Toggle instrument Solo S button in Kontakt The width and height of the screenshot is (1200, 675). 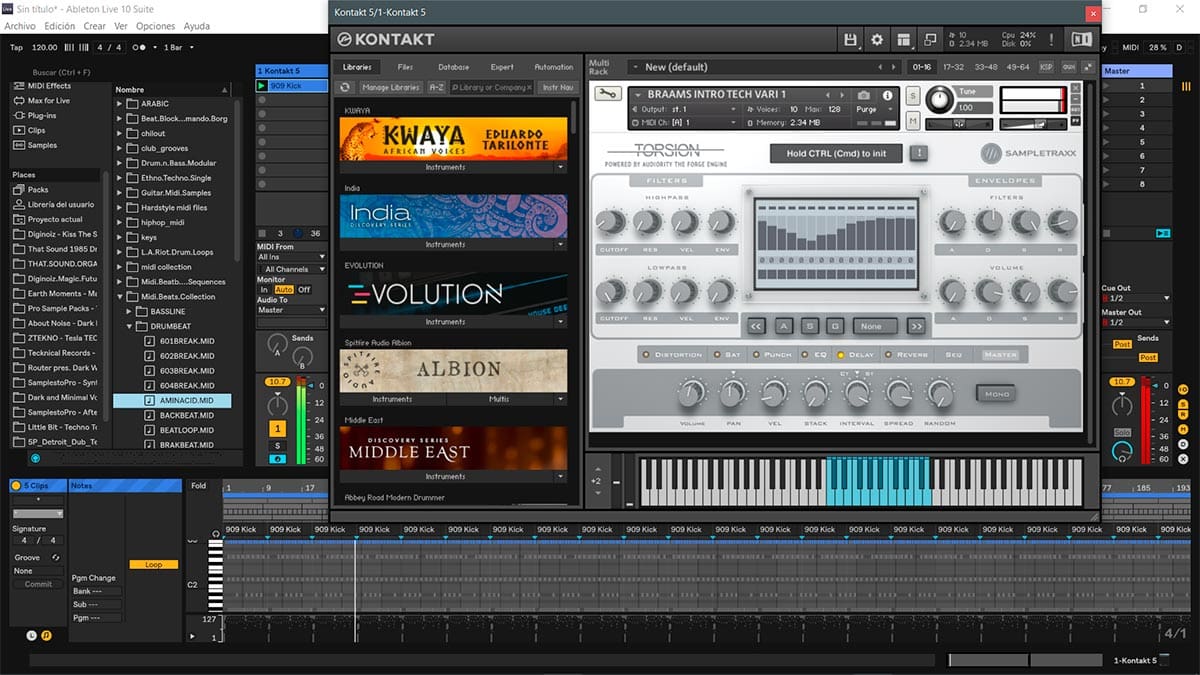912,96
